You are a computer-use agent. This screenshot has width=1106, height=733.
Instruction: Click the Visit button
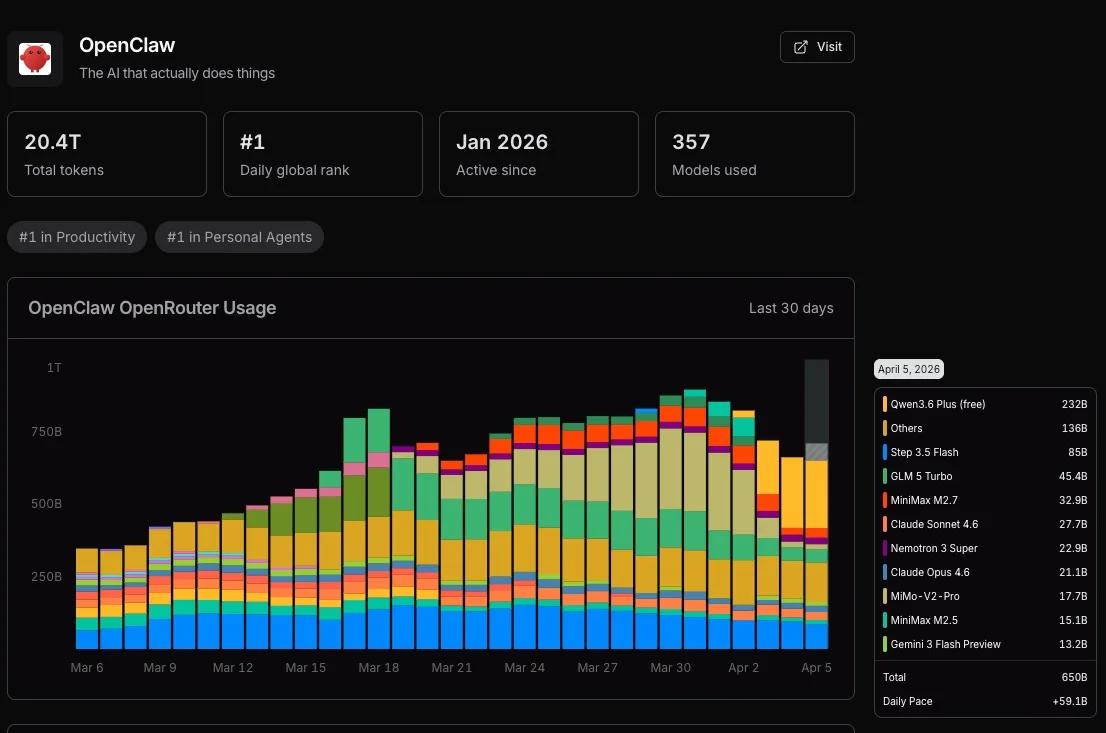[817, 46]
